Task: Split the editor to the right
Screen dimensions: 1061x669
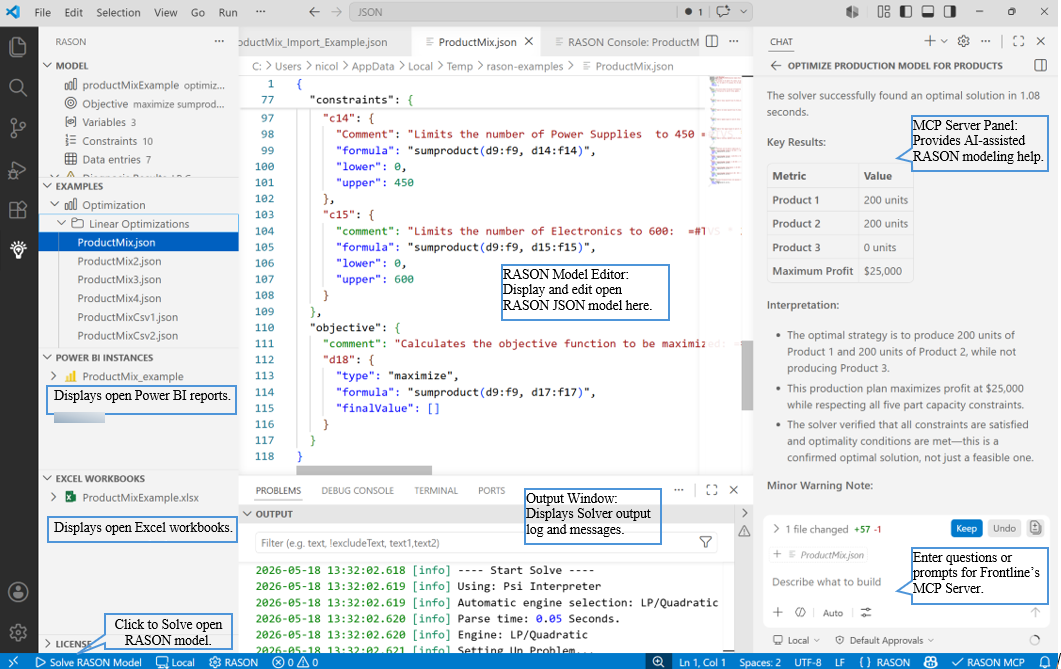Action: [x=712, y=41]
